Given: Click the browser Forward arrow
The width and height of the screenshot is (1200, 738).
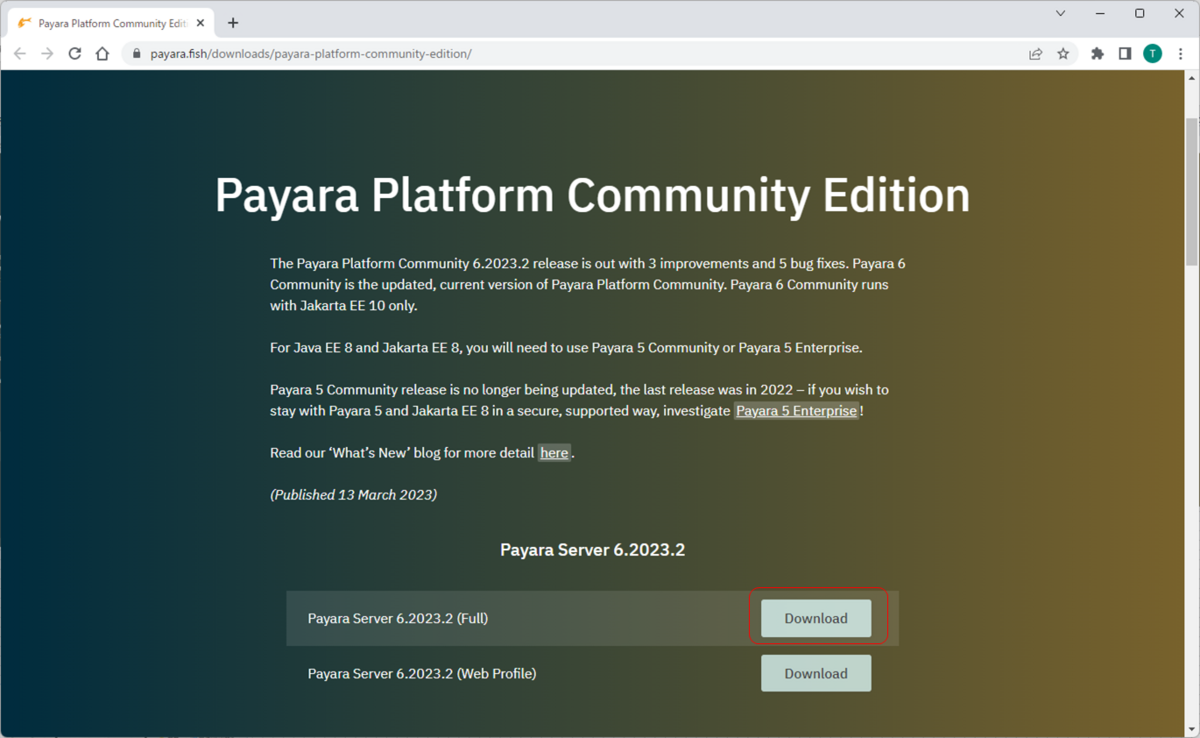Looking at the screenshot, I should 47,54.
